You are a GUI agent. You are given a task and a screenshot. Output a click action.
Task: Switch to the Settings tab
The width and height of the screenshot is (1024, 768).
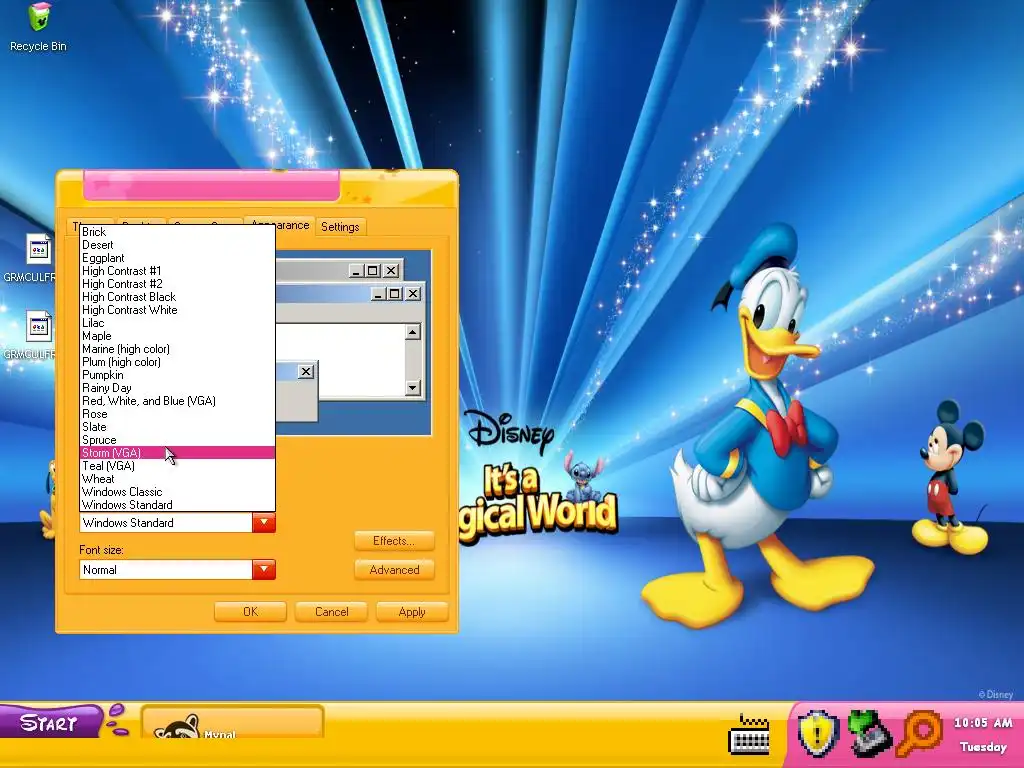[x=340, y=227]
